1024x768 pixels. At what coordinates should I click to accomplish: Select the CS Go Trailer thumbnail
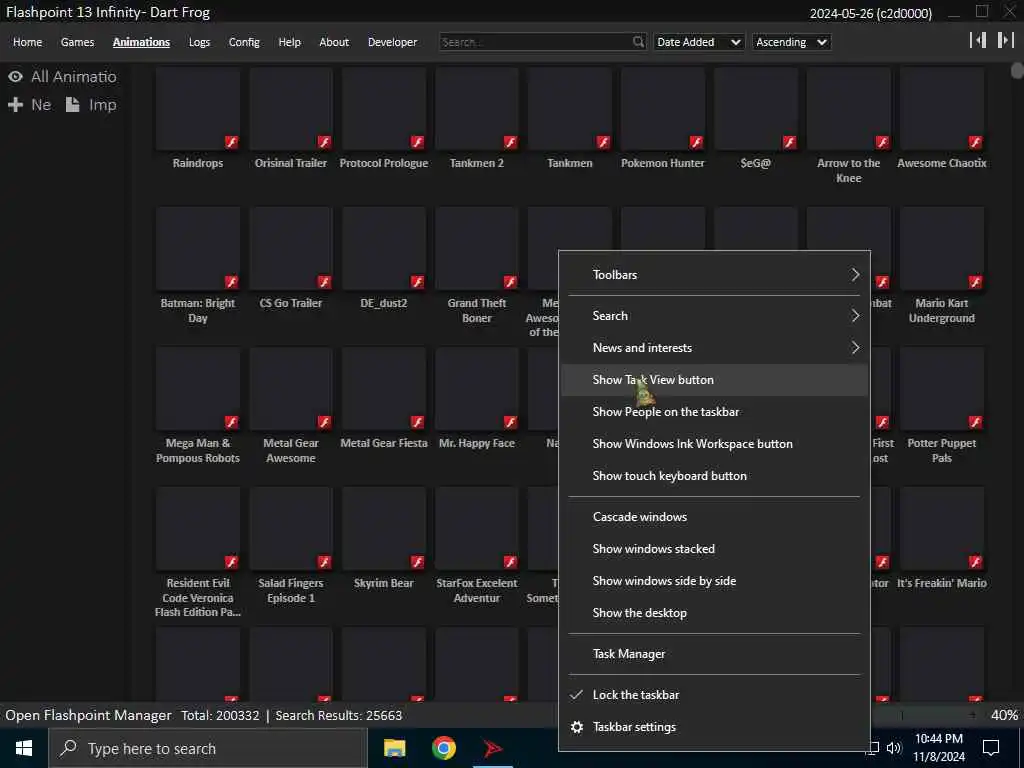pos(291,249)
